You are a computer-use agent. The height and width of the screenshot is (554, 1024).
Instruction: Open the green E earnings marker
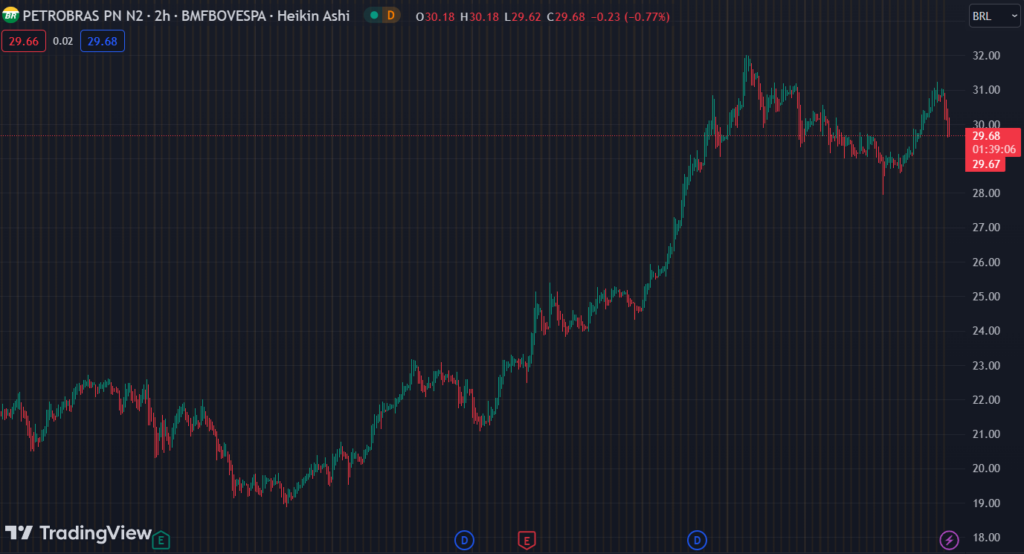coord(161,540)
